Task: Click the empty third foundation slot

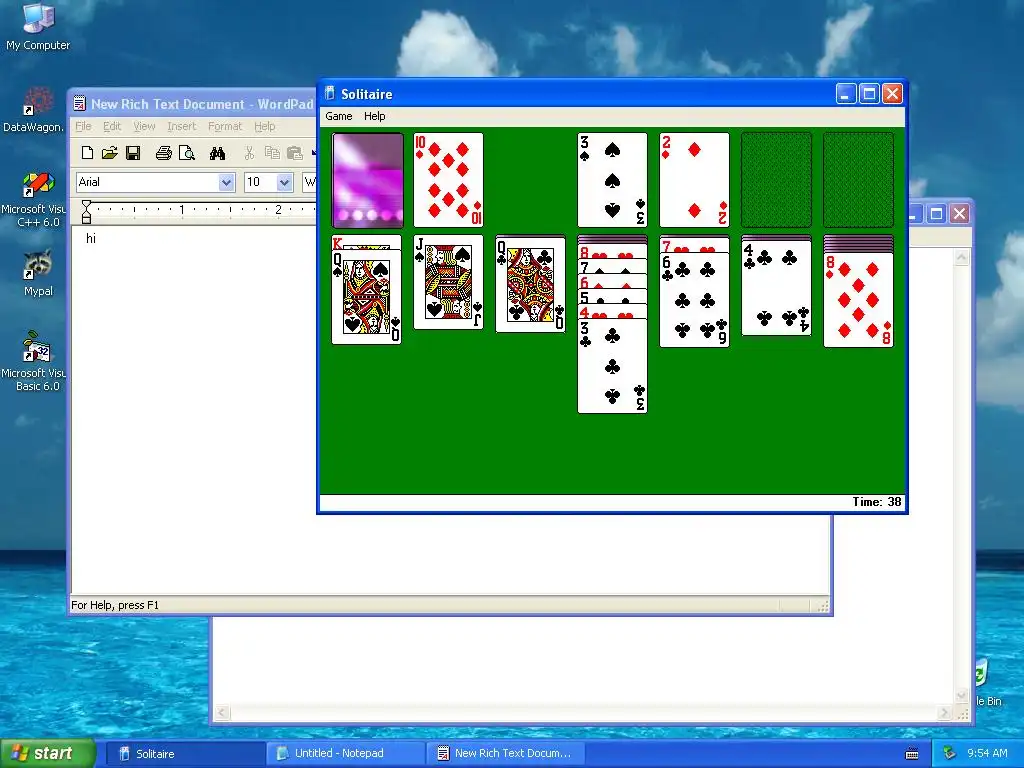Action: click(776, 180)
